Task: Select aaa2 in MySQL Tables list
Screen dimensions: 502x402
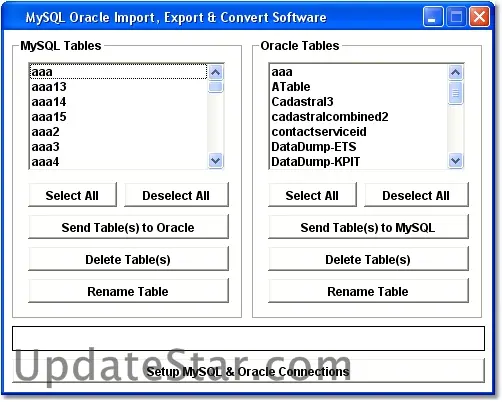Action: click(118, 132)
